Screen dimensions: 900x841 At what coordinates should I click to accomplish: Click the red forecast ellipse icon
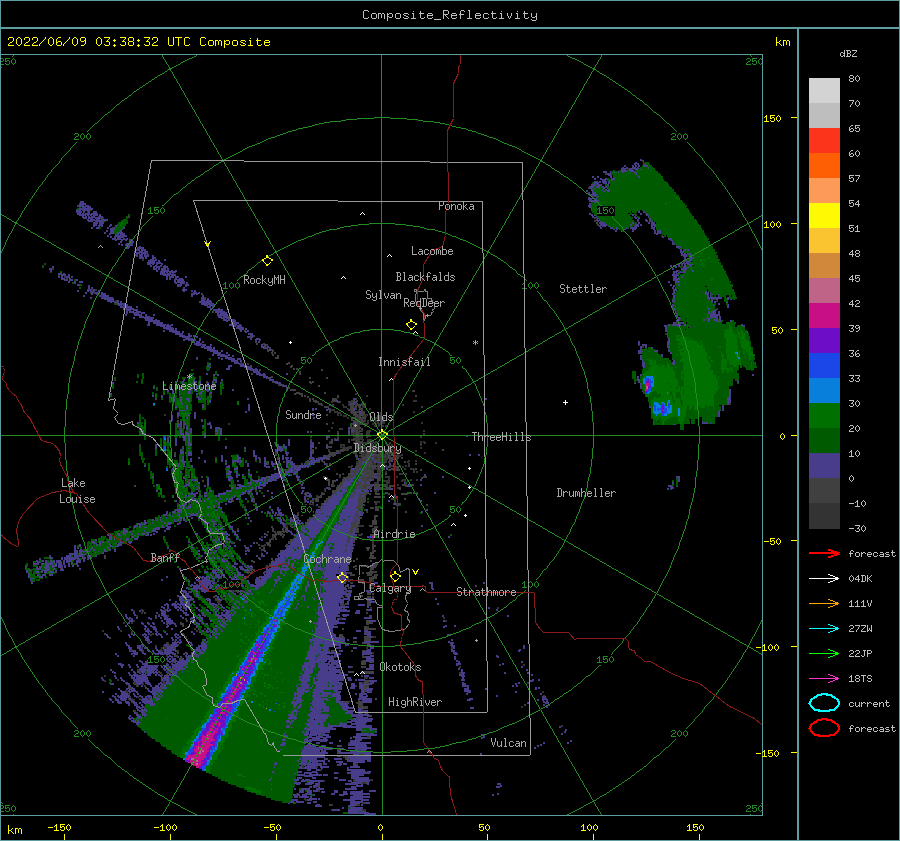pos(824,728)
